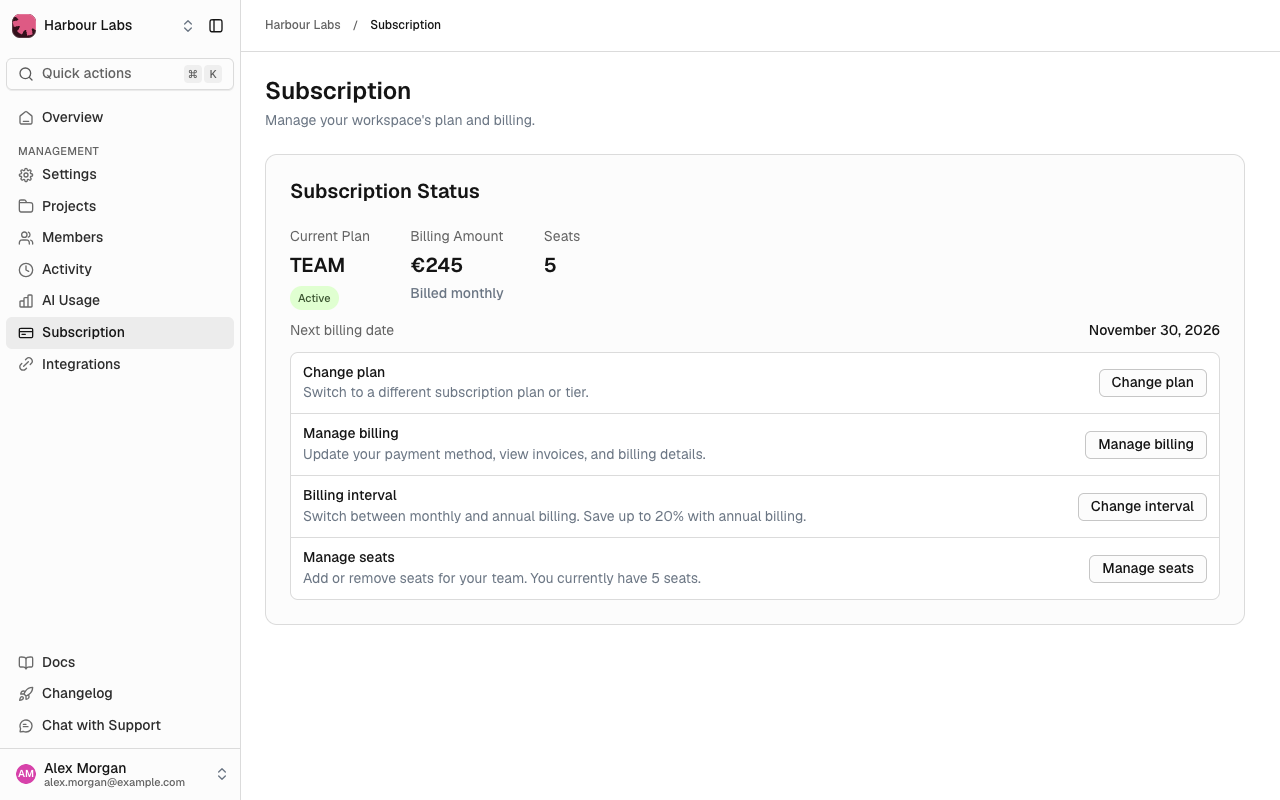Click the Chat with Support bubble icon
The image size is (1280, 800).
click(x=26, y=726)
